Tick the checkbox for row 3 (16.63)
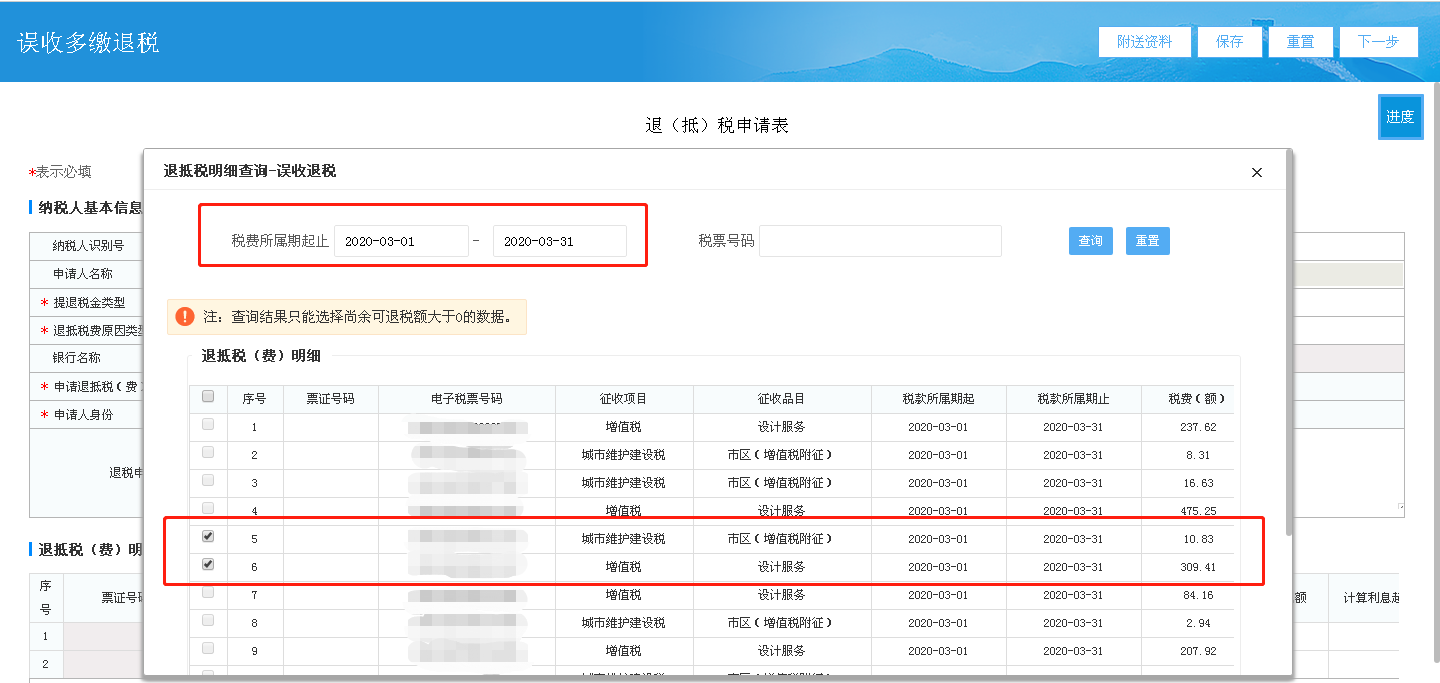1440x683 pixels. click(x=208, y=481)
